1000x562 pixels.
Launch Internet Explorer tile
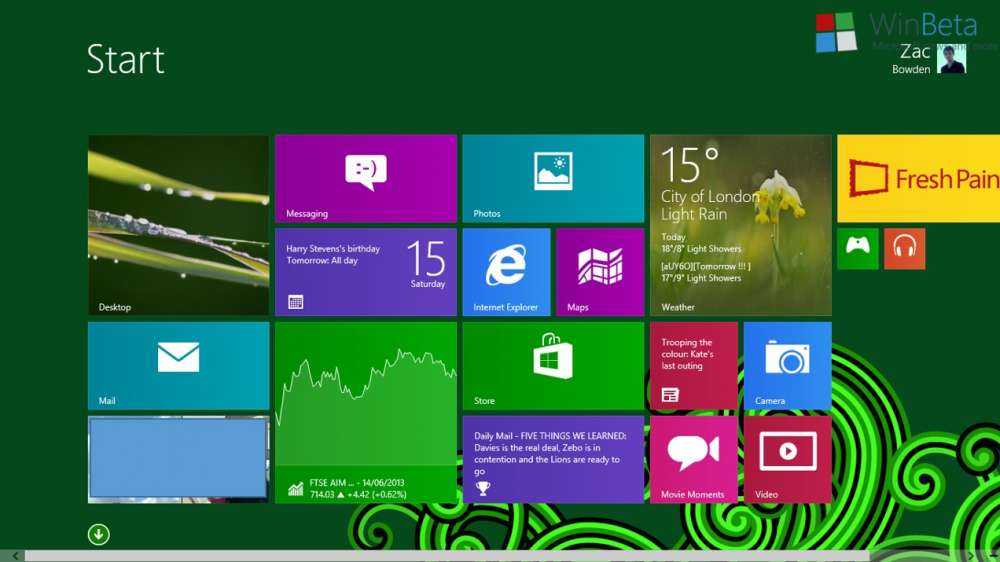(506, 272)
